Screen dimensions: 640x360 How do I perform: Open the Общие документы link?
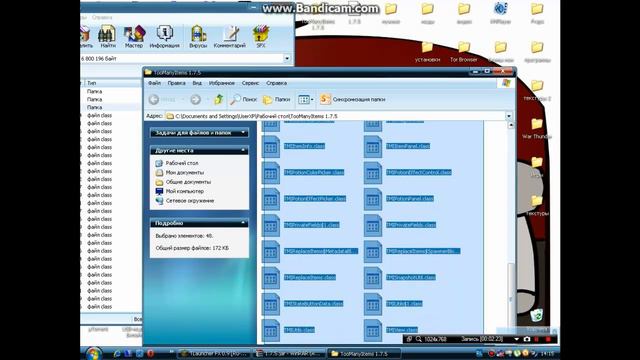tap(188, 182)
